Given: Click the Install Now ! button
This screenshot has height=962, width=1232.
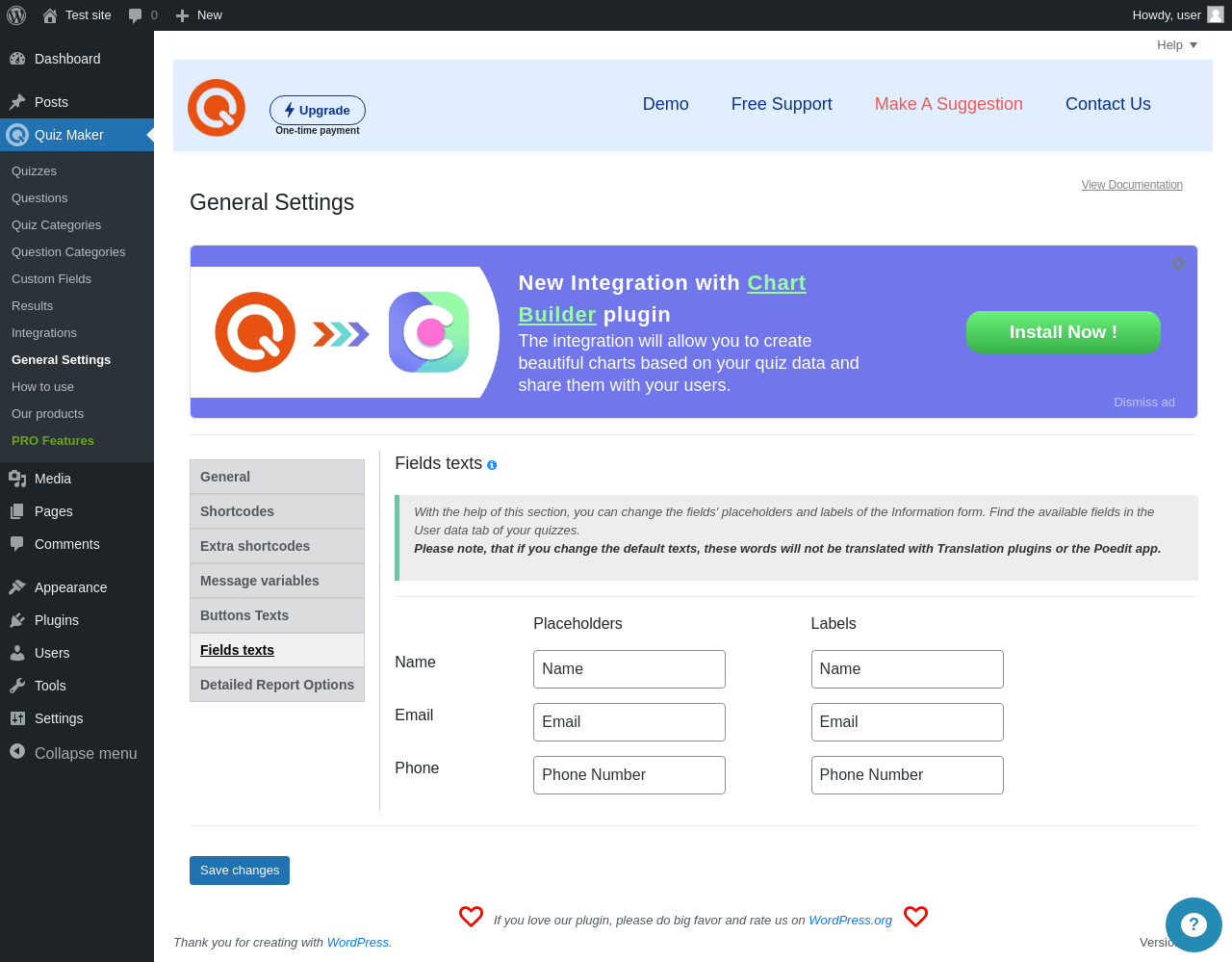Looking at the screenshot, I should [1064, 332].
